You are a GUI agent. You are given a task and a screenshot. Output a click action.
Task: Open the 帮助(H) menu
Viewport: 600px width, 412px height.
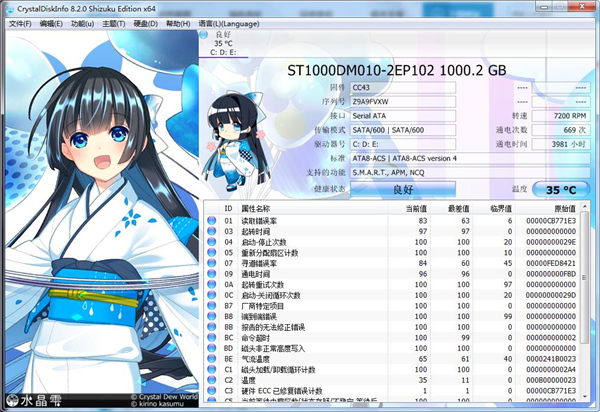[x=178, y=24]
